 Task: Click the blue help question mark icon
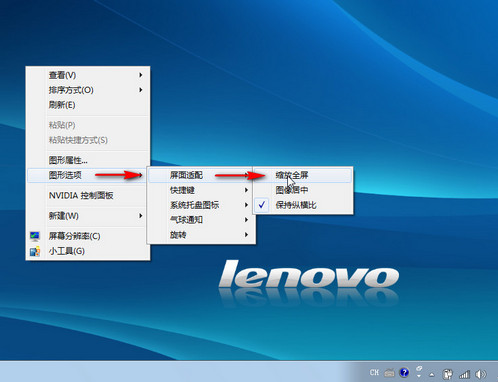pos(404,372)
